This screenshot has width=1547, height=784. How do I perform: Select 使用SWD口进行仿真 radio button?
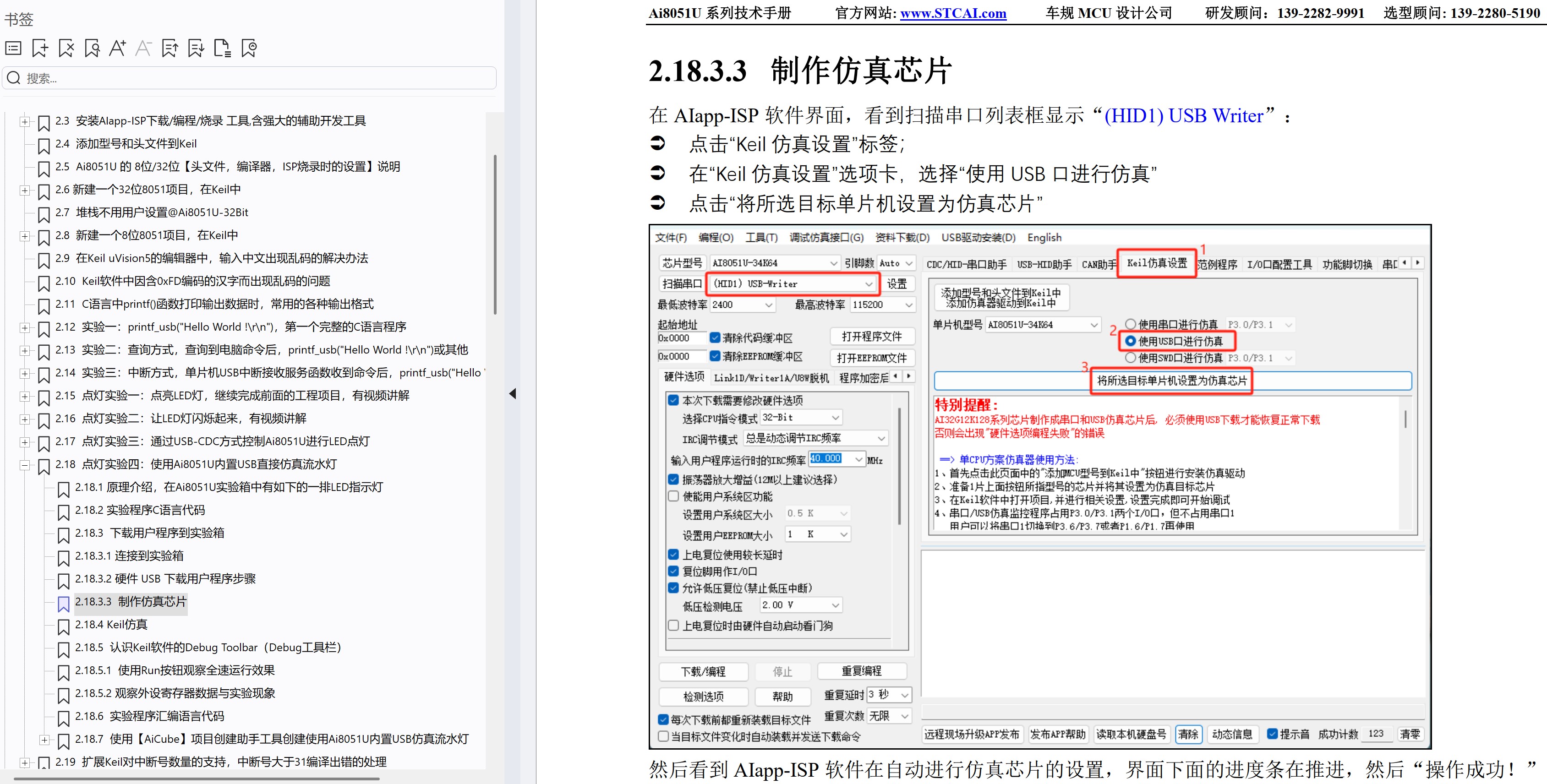pyautogui.click(x=1130, y=358)
